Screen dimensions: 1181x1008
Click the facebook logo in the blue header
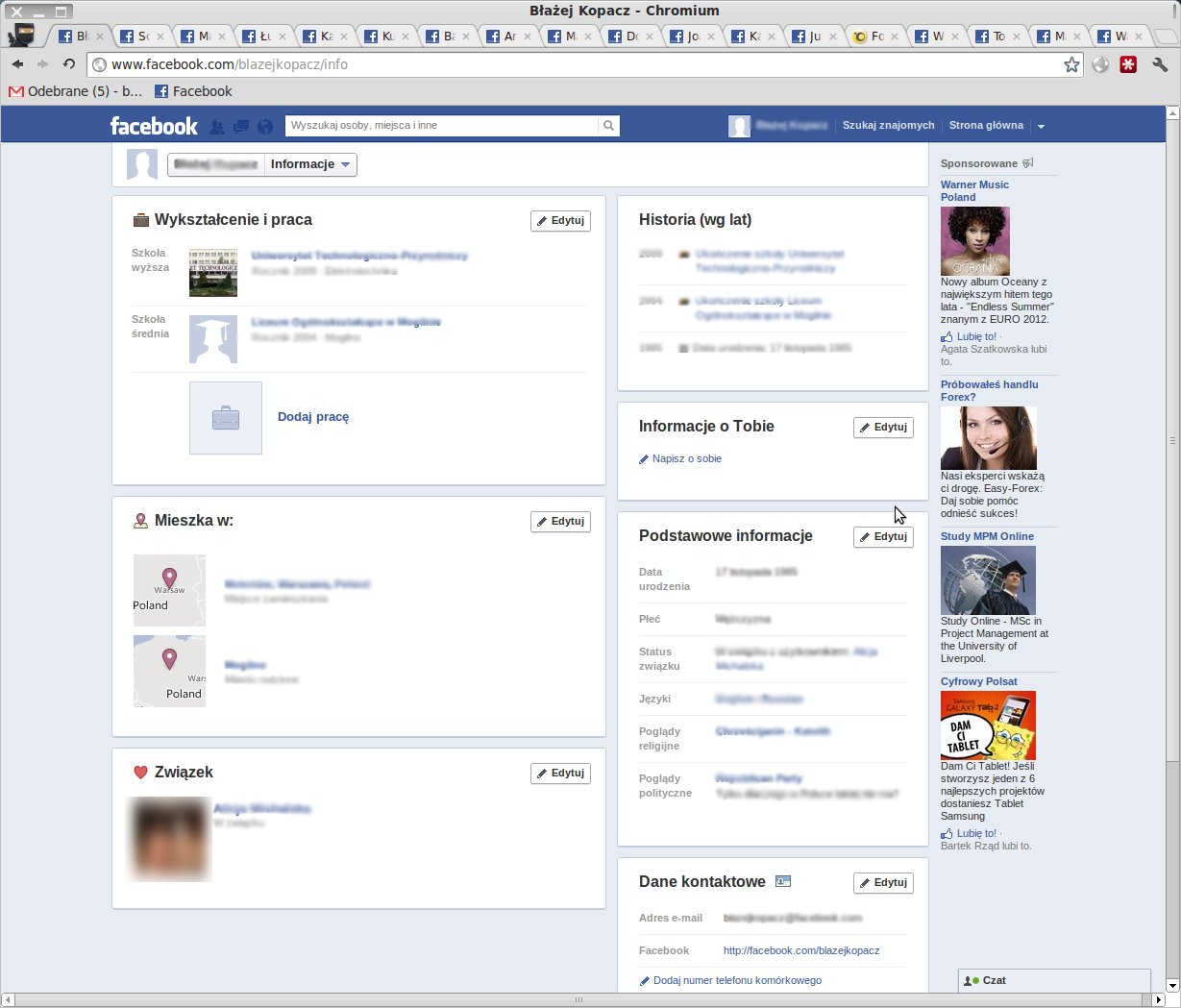(154, 126)
